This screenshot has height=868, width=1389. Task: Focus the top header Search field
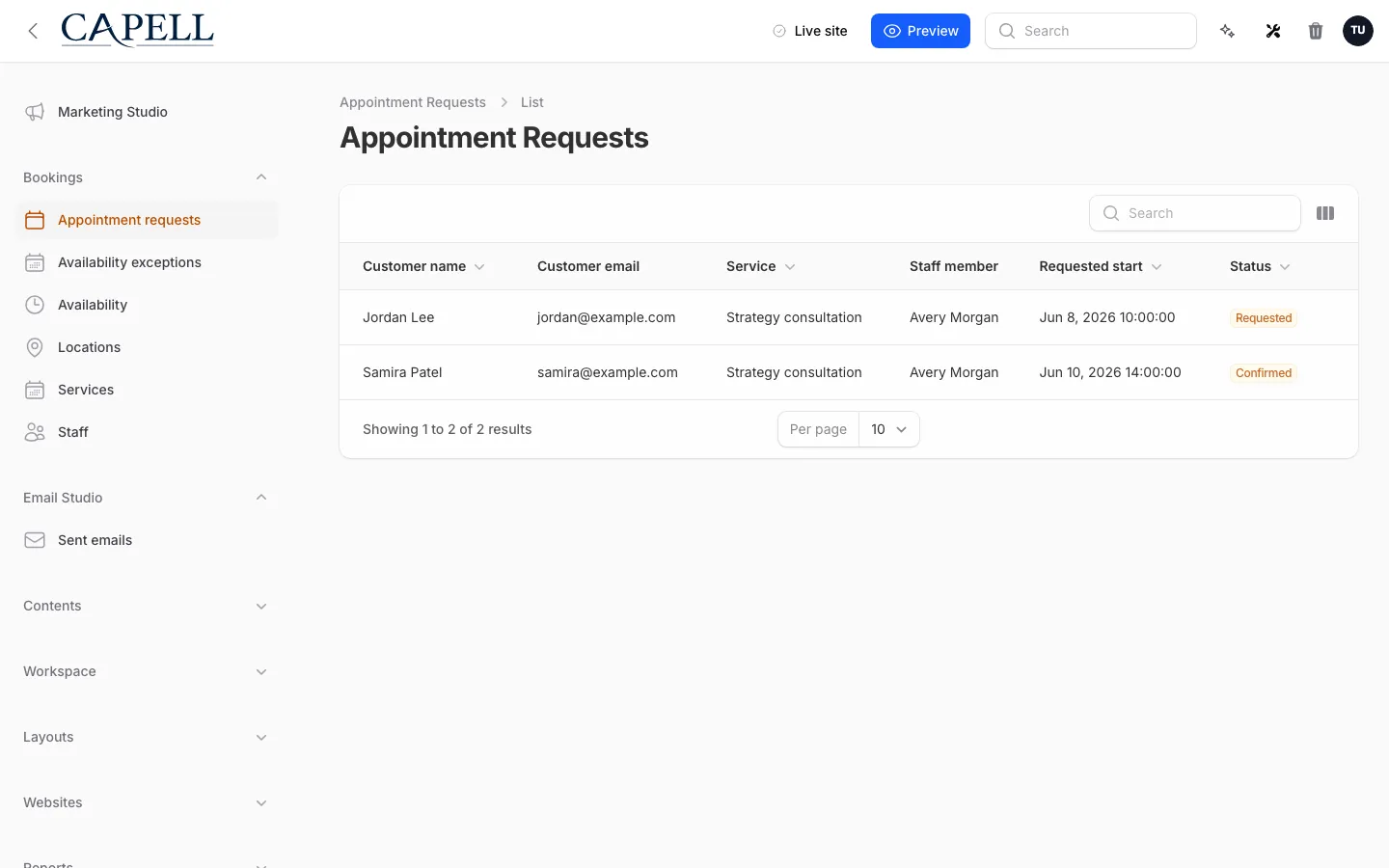[1091, 31]
